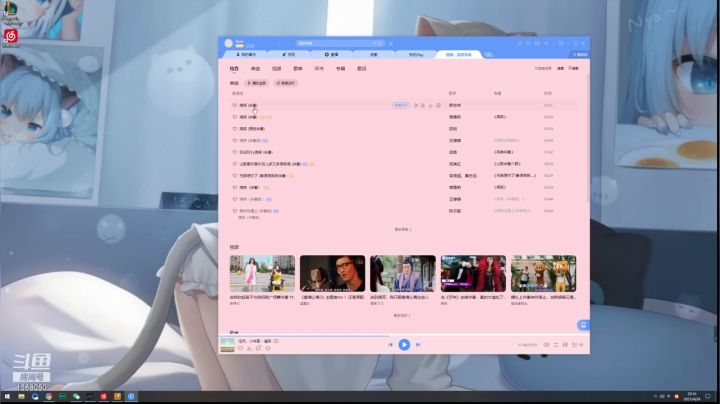This screenshot has width=720, height=404.
Task: Open video thumbnail of man wearing headphones
Action: tap(332, 274)
